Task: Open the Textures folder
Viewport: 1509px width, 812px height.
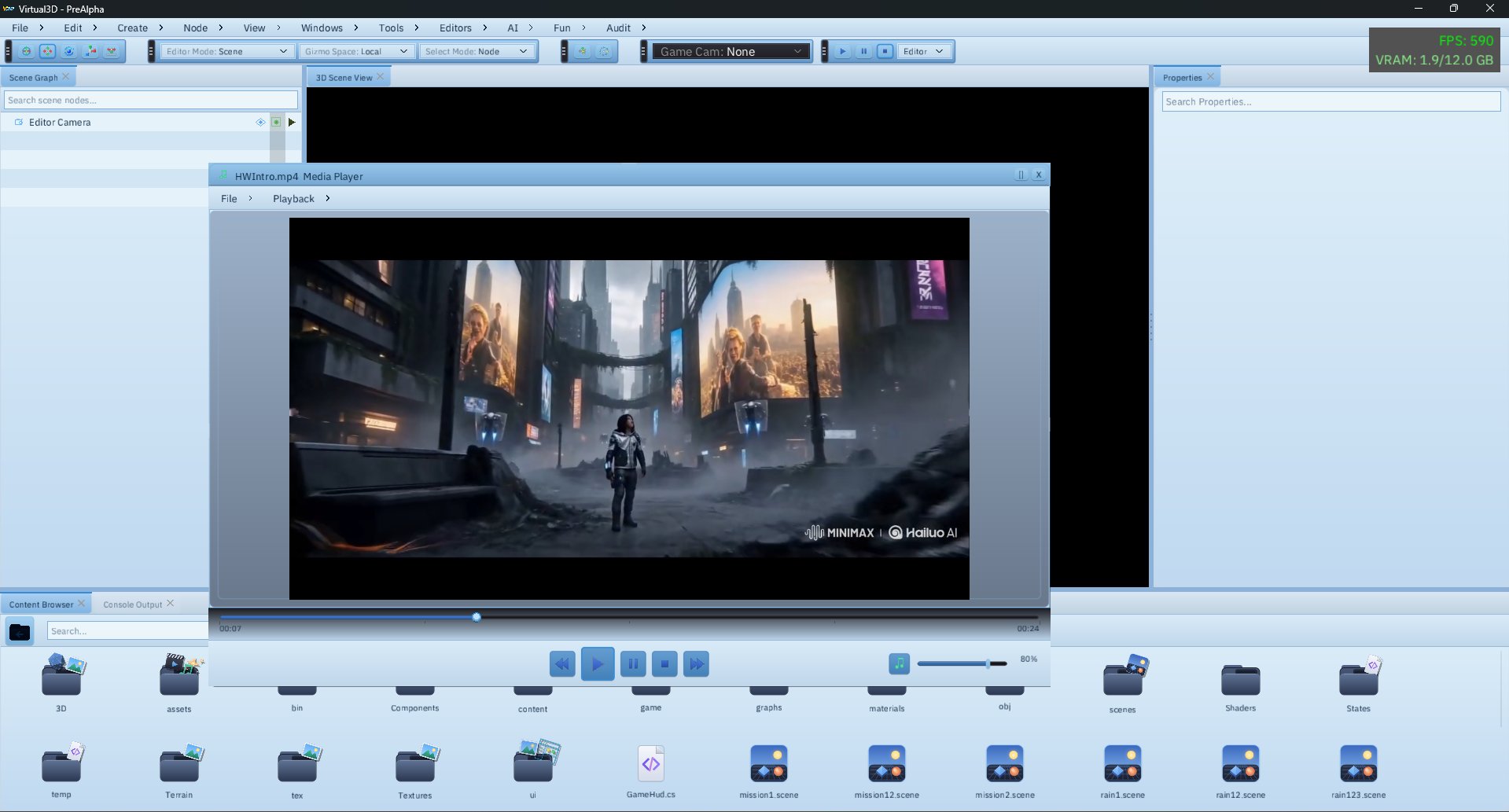Action: pos(415,769)
